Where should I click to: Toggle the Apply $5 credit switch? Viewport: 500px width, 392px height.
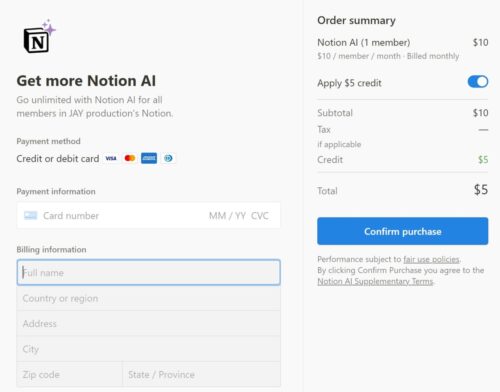478,82
